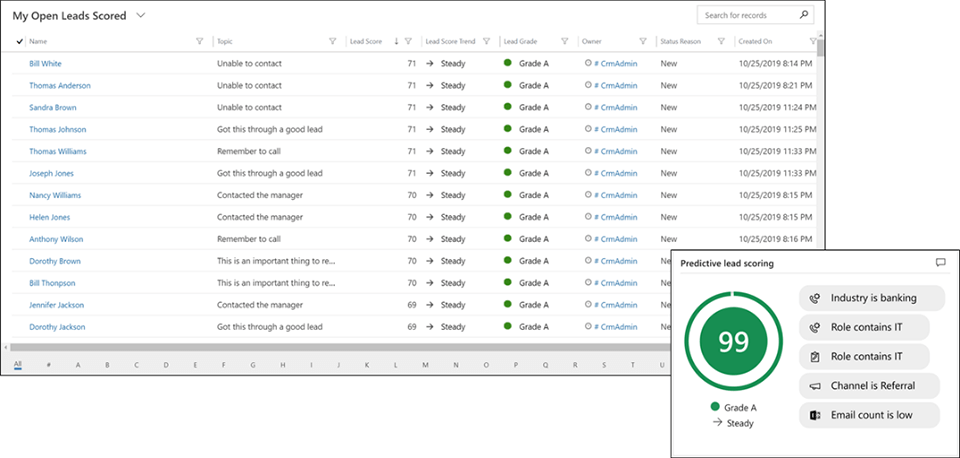Open the Lead Score Trend column filter

coord(486,42)
